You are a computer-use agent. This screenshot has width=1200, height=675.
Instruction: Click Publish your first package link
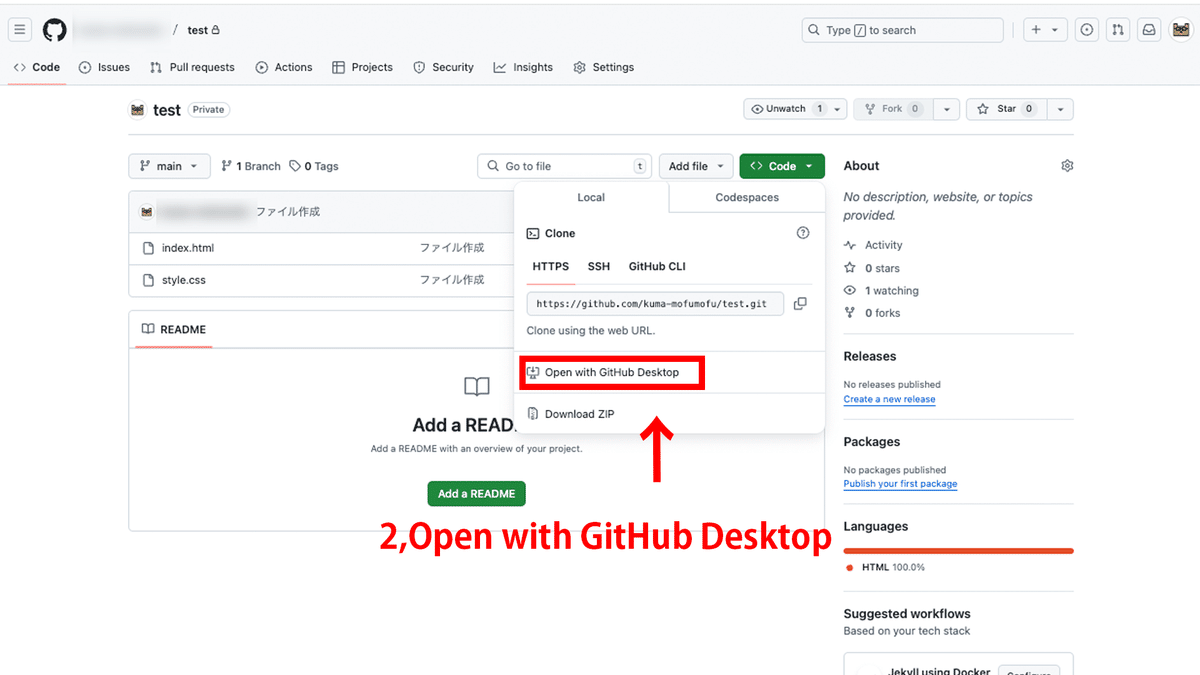tap(900, 484)
